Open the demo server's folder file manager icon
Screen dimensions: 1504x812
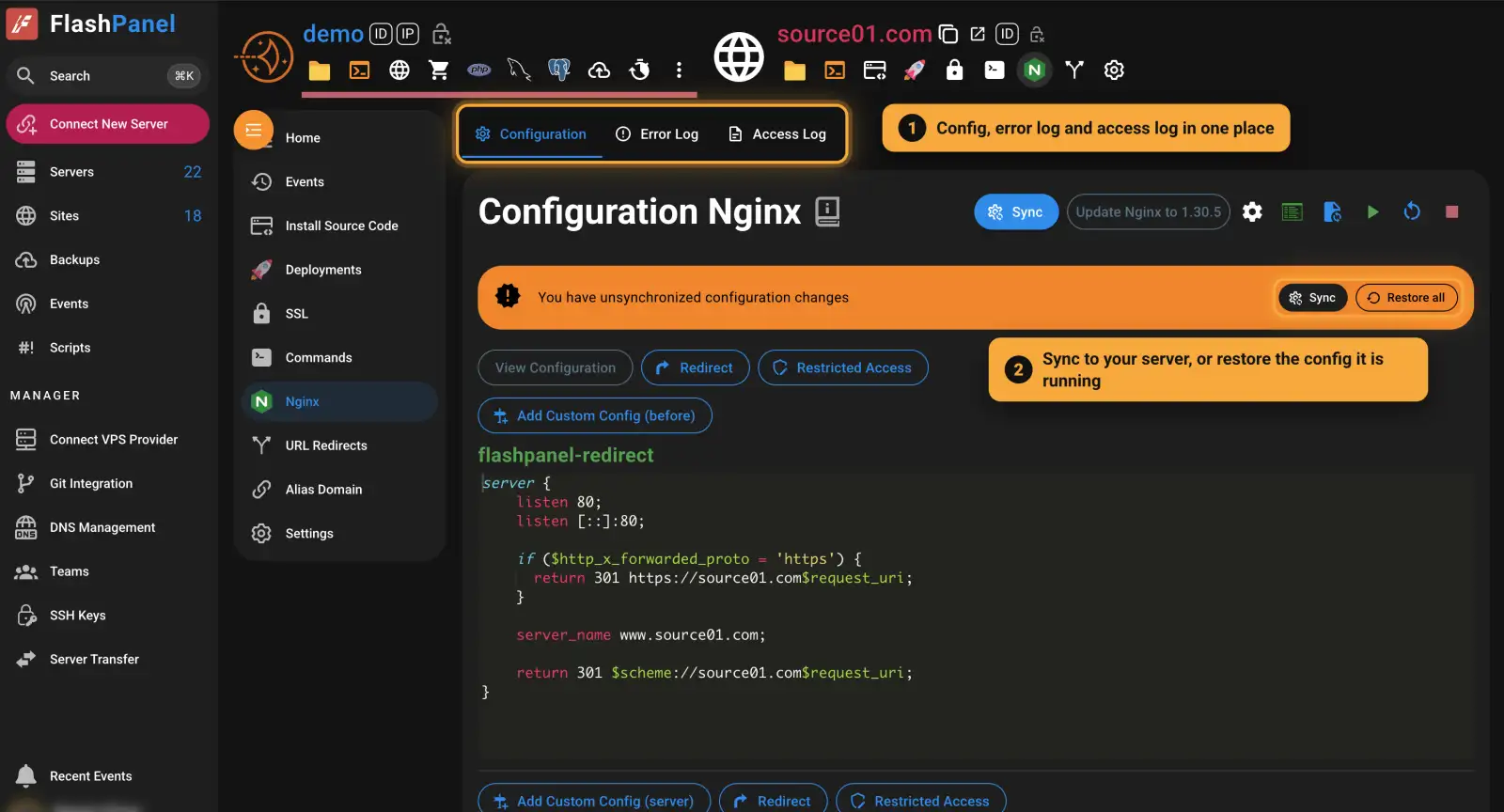320,70
